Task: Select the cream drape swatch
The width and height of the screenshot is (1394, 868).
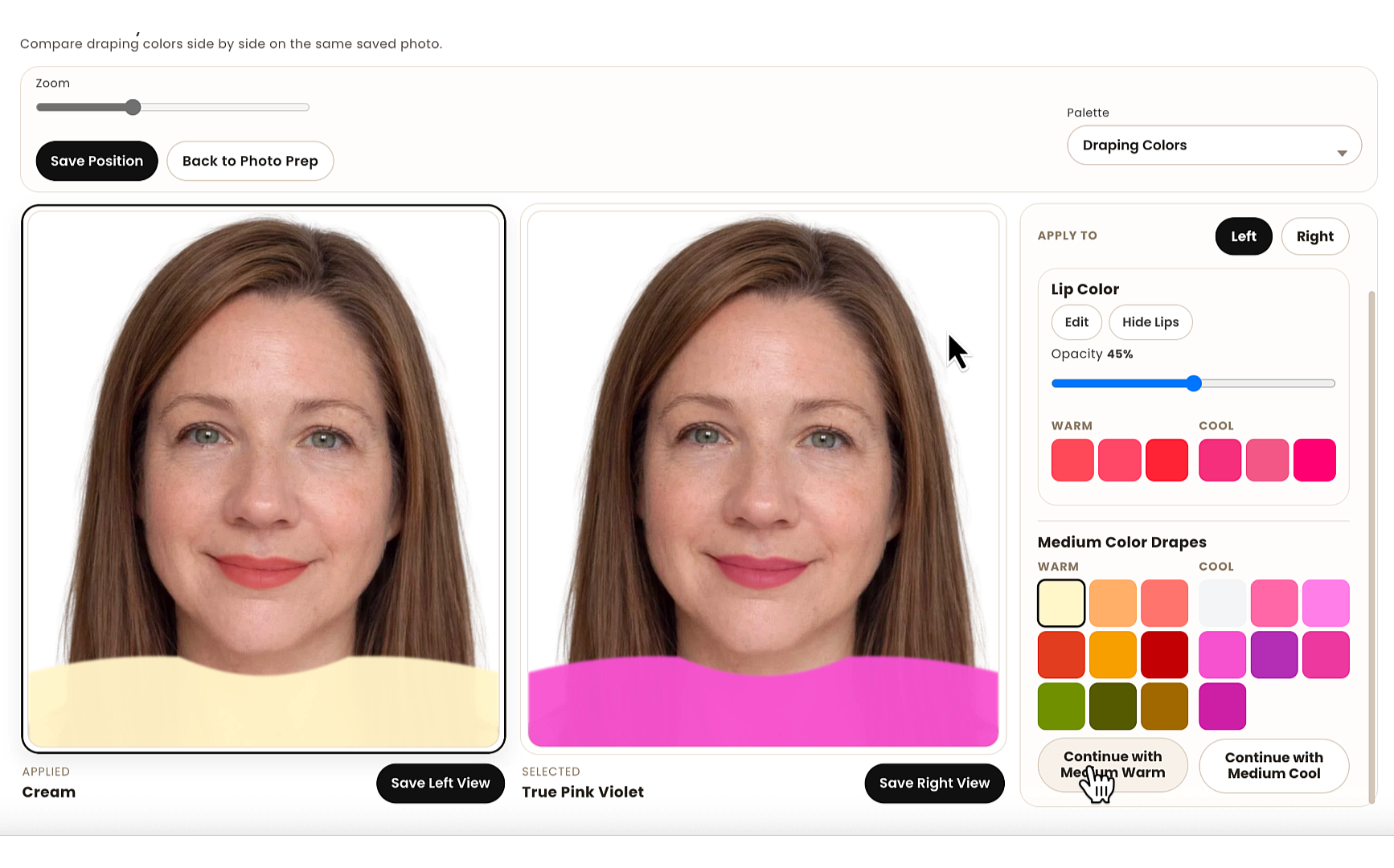Action: pos(1060,602)
